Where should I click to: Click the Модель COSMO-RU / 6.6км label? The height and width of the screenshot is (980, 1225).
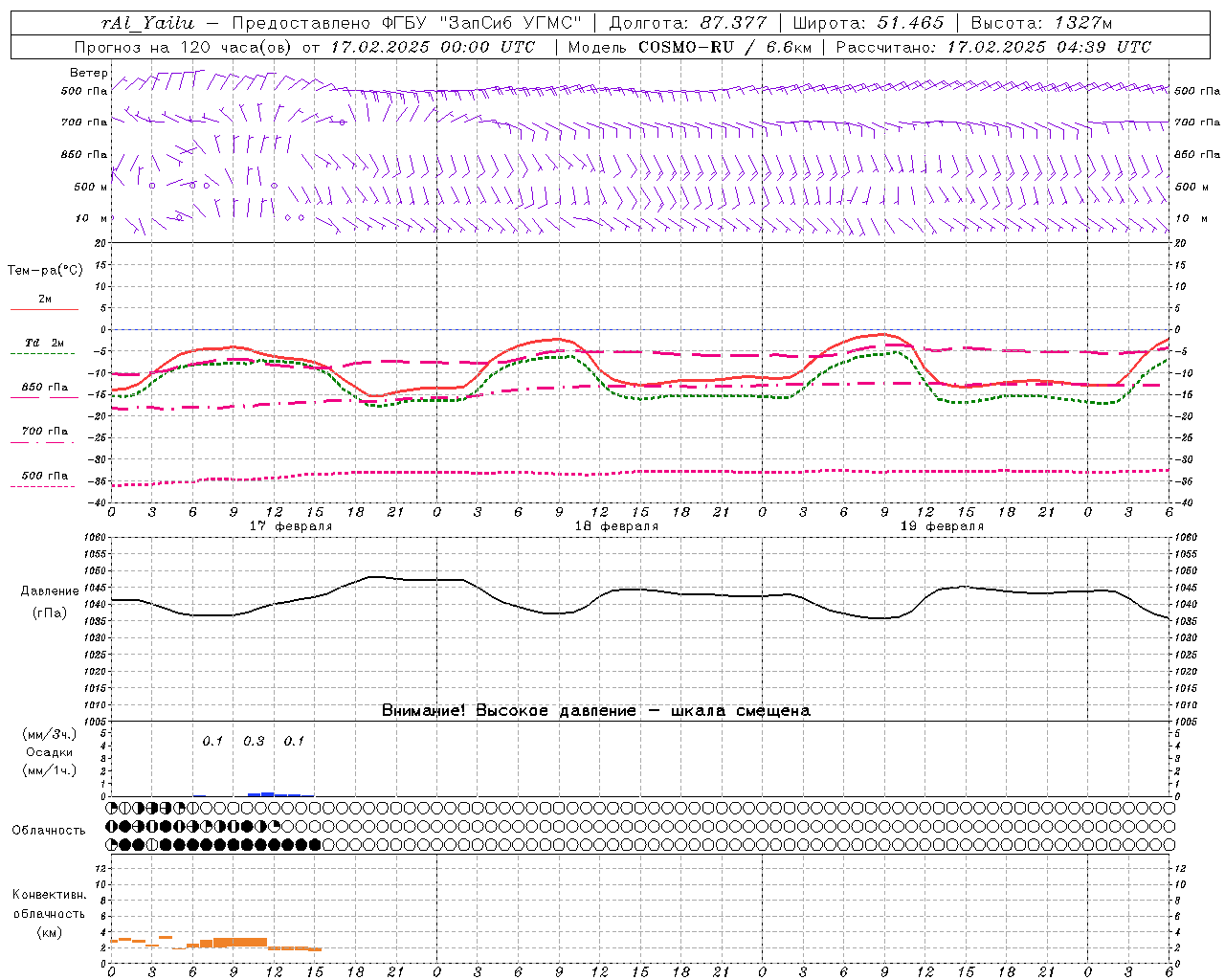pos(689,47)
